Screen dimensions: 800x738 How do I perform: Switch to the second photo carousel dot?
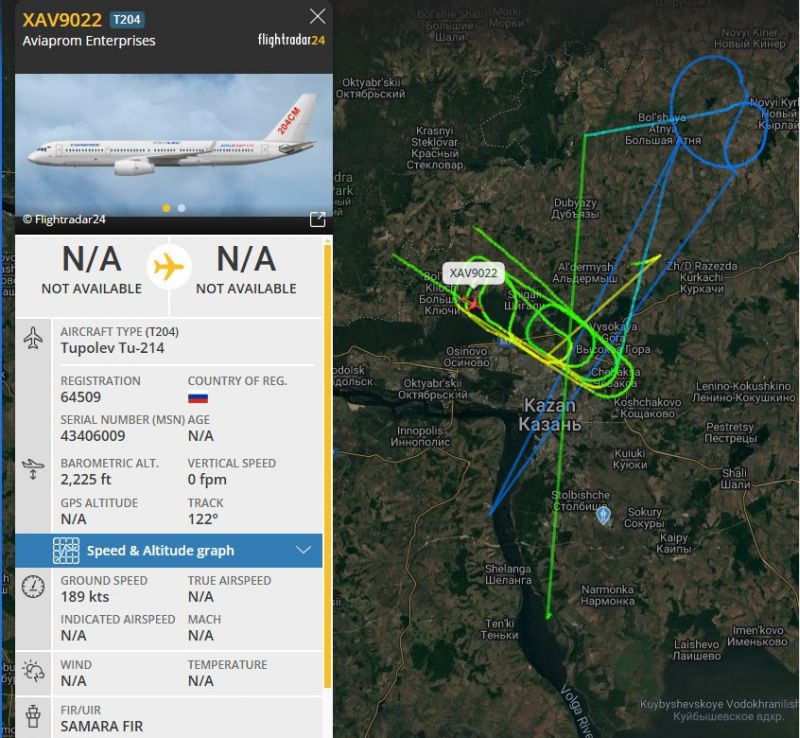pos(182,208)
